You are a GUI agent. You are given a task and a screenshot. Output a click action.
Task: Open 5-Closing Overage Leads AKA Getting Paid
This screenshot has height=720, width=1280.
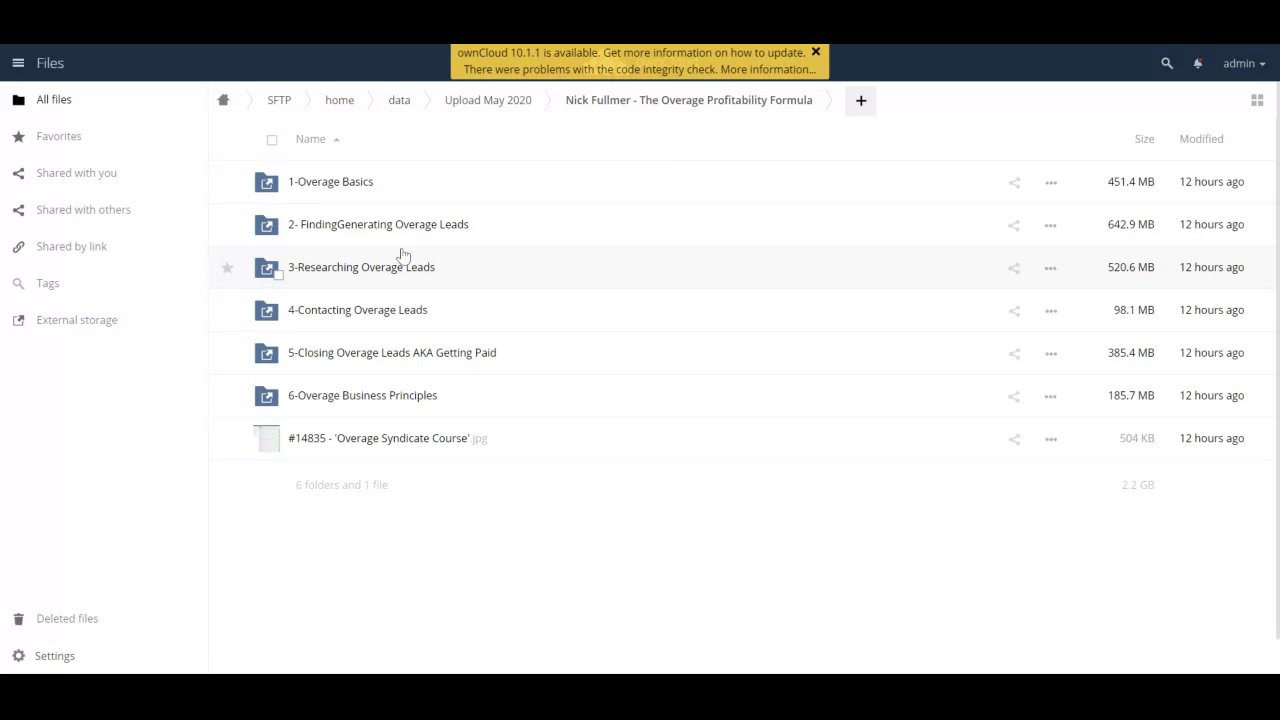[x=392, y=353]
